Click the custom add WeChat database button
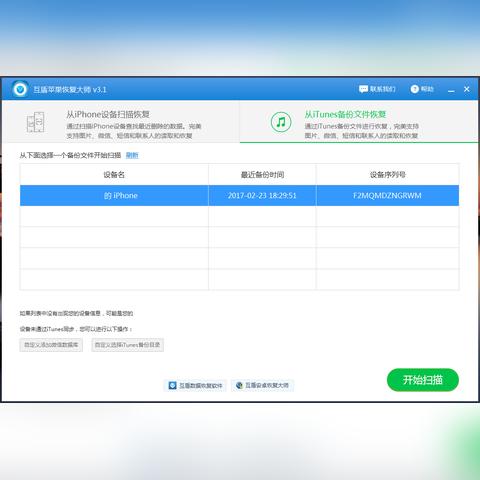Screen dimensions: 480x480 (51, 345)
